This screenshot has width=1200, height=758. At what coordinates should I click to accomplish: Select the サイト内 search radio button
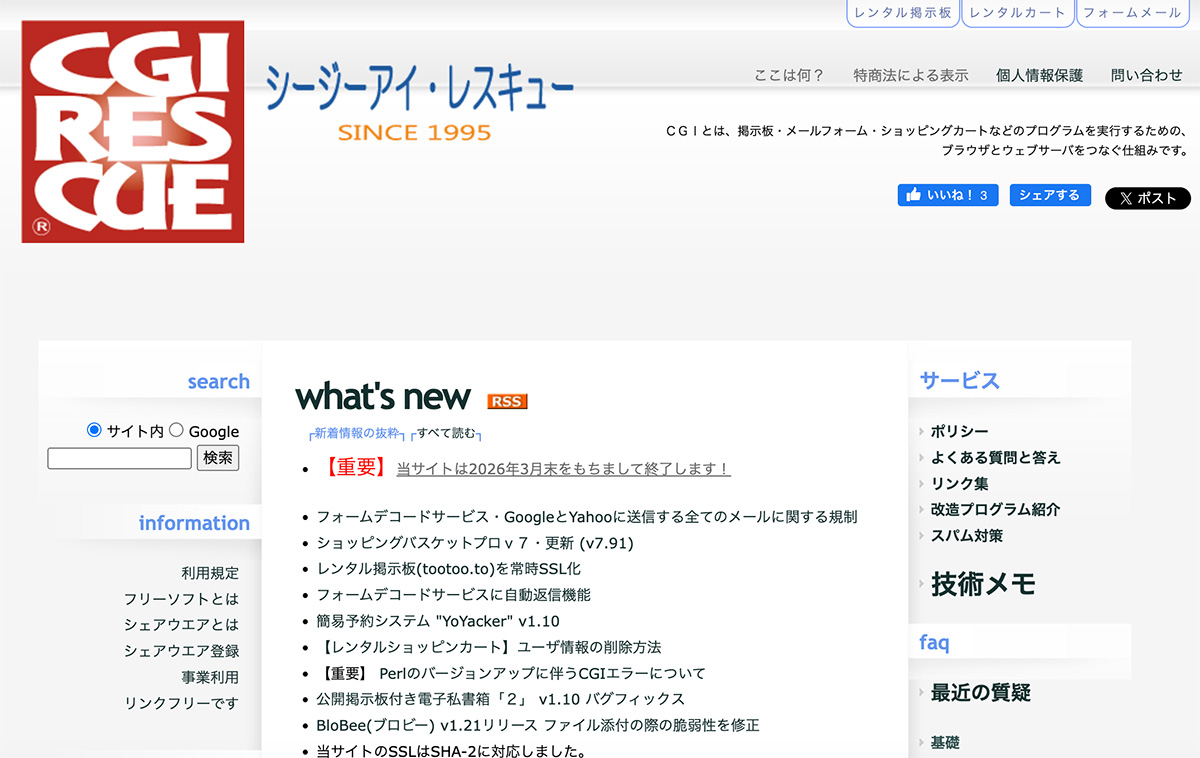pos(93,430)
